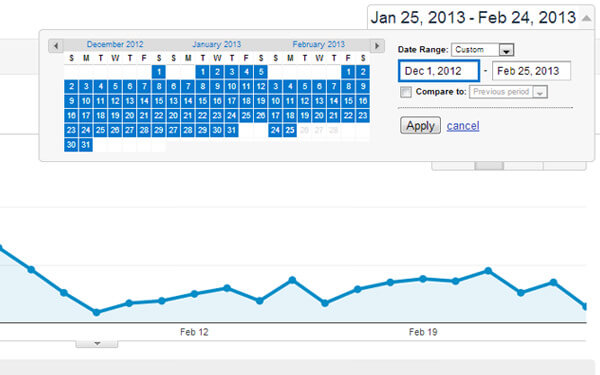The height and width of the screenshot is (375, 600).
Task: Pick February 14 in the calendar
Action: tap(334, 101)
